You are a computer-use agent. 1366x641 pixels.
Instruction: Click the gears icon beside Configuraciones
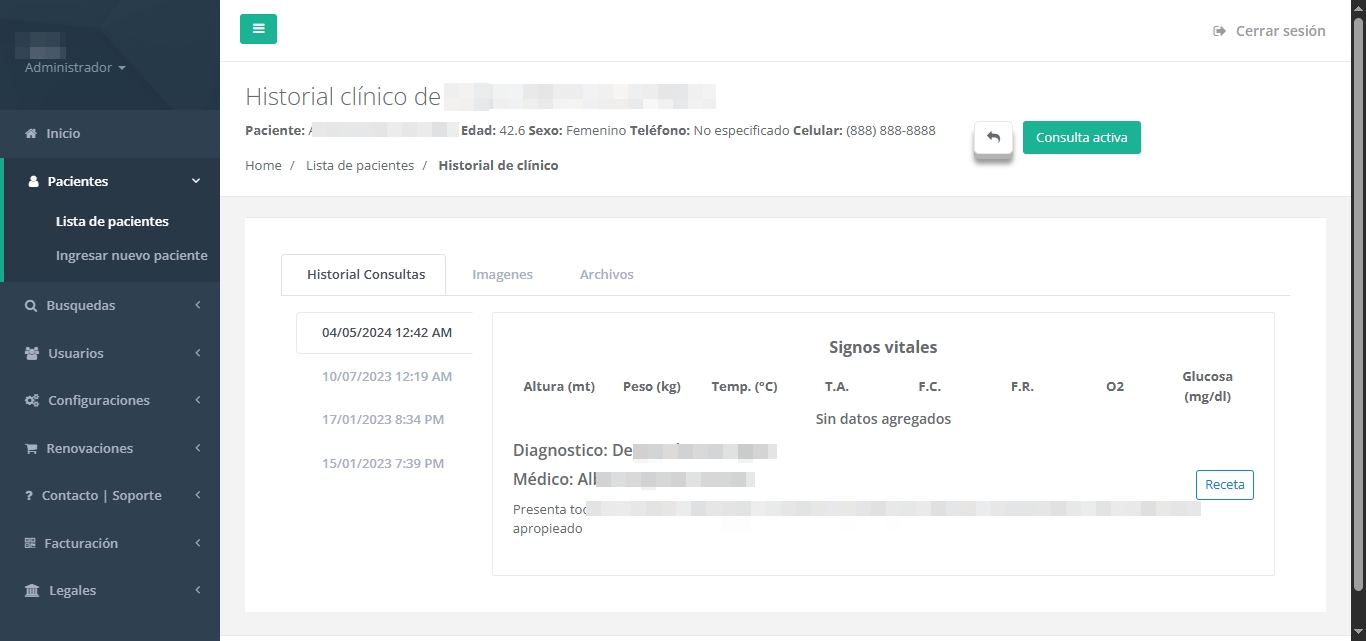pyautogui.click(x=31, y=401)
